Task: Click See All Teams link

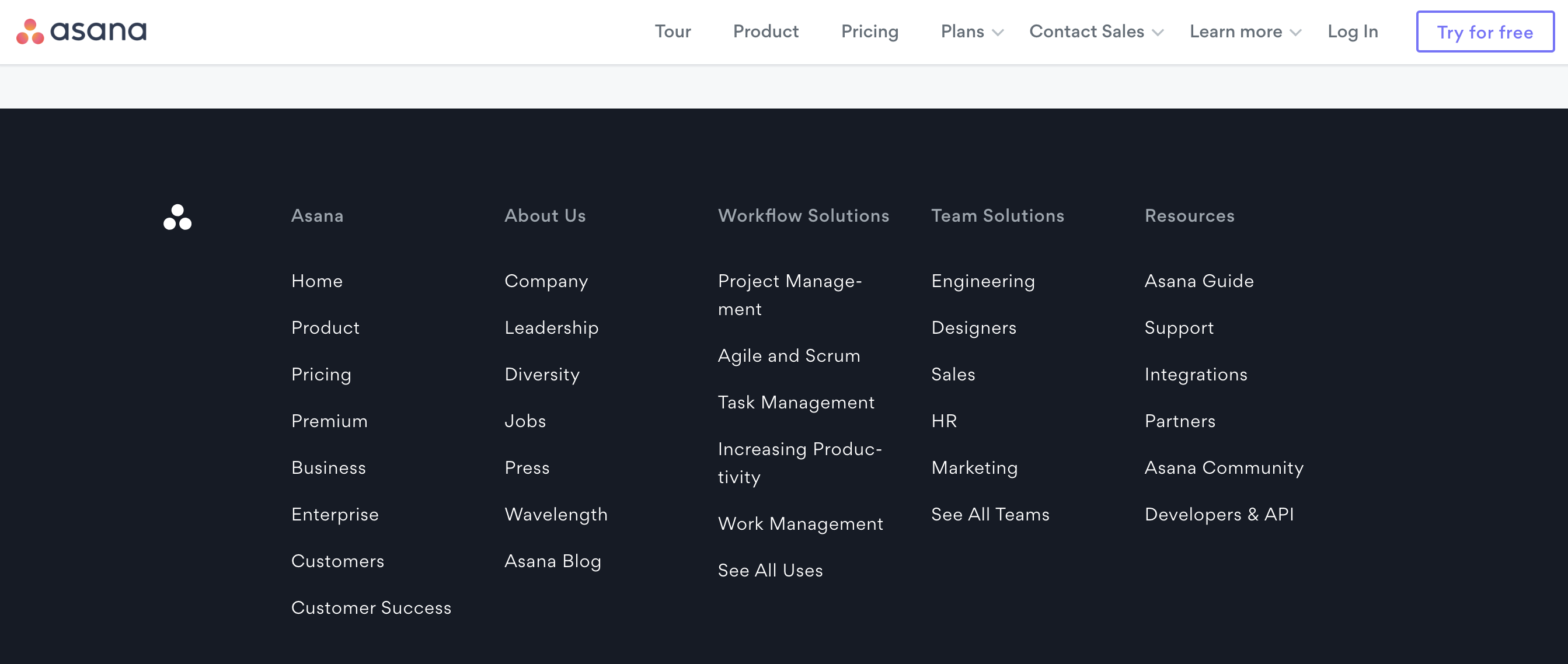Action: [989, 514]
